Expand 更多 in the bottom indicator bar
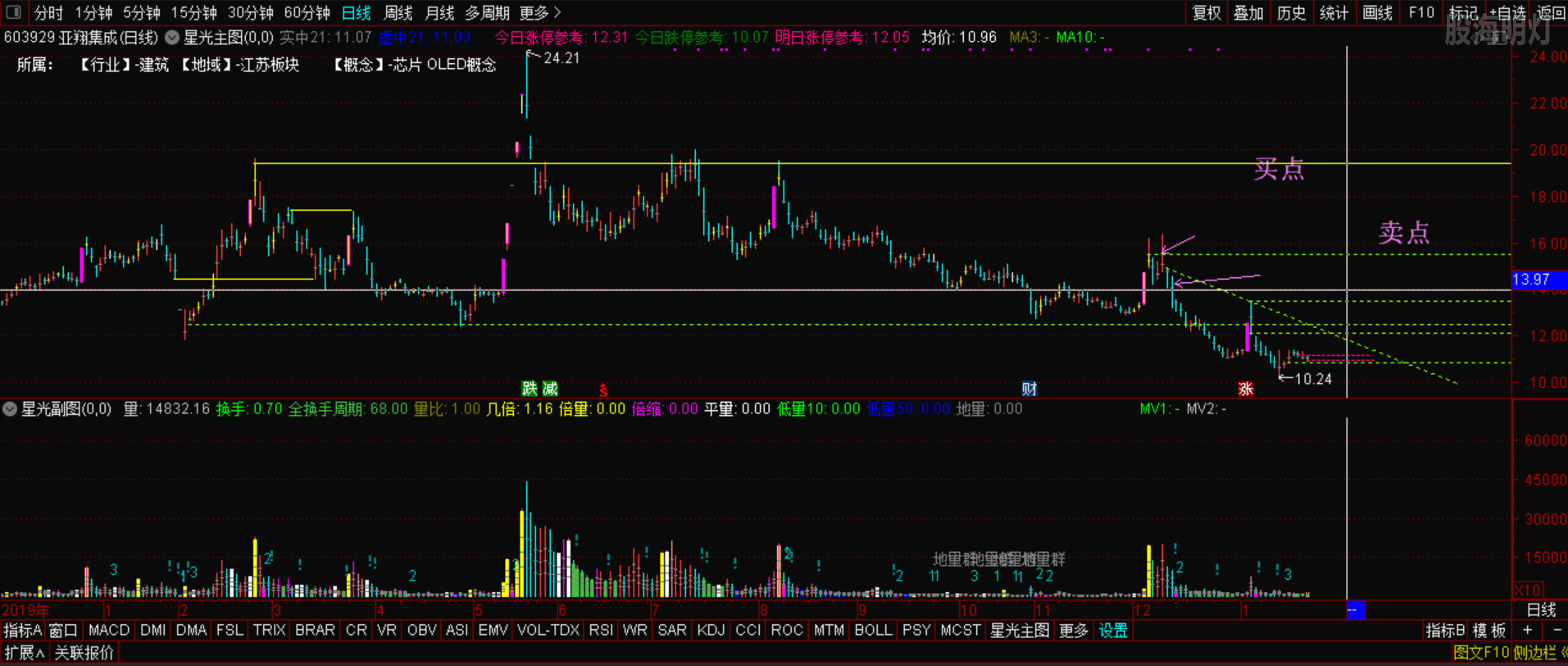 point(1074,630)
